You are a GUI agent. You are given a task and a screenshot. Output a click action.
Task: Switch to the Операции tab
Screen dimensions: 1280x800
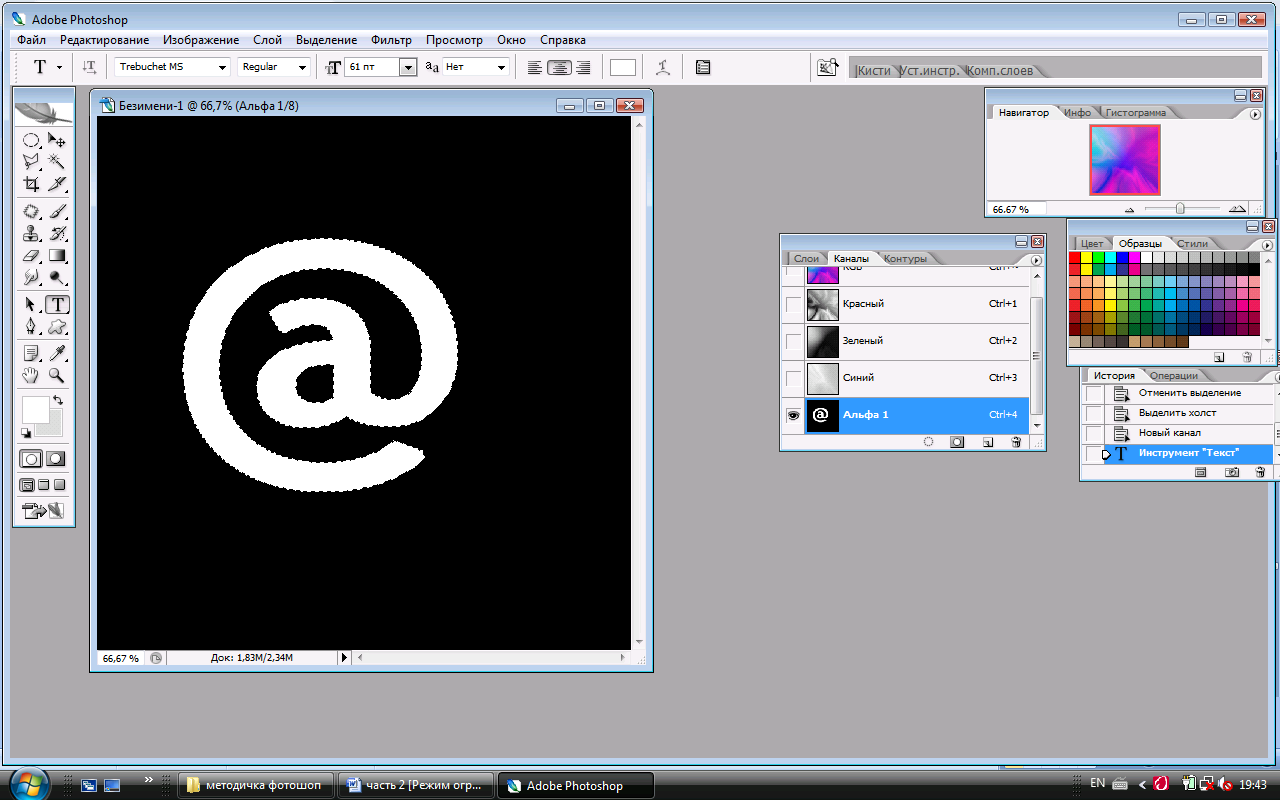pos(1174,376)
